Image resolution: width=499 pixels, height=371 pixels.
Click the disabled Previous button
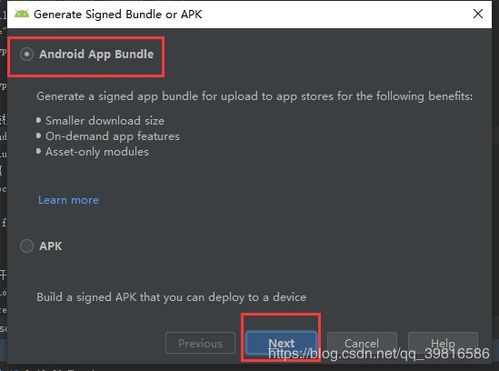[x=200, y=343]
